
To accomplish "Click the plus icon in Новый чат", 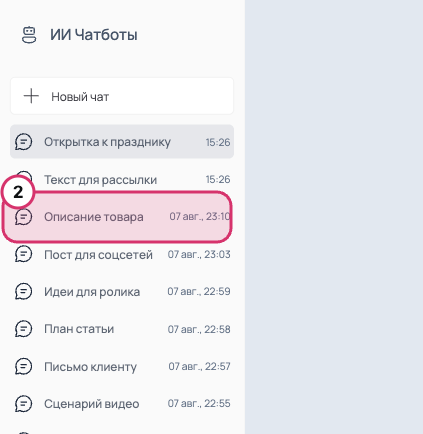I will 31,96.
